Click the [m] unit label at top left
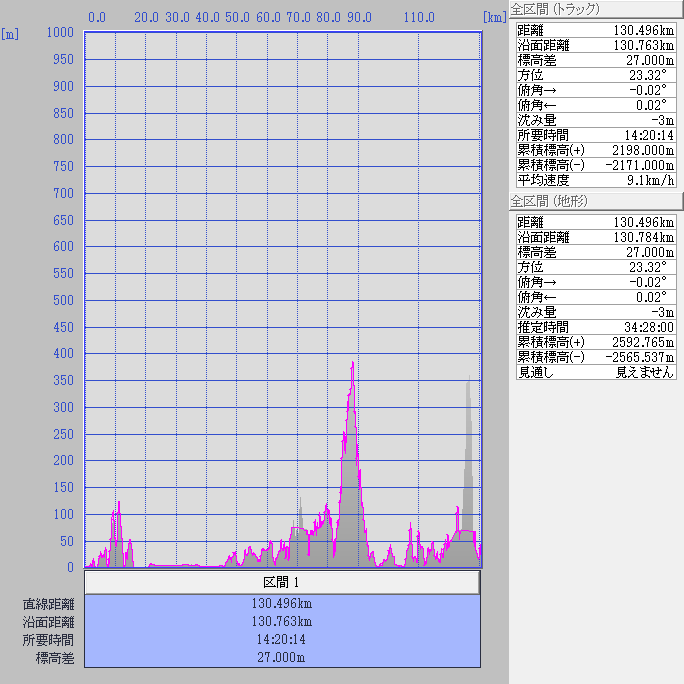The height and width of the screenshot is (684, 684). tap(10, 34)
